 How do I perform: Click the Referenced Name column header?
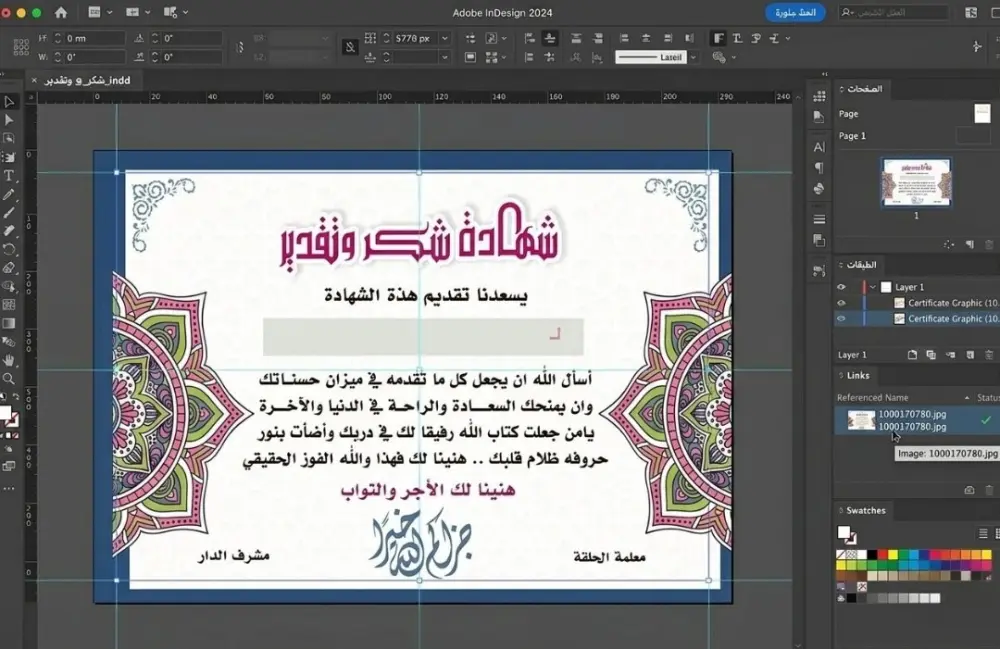872,397
